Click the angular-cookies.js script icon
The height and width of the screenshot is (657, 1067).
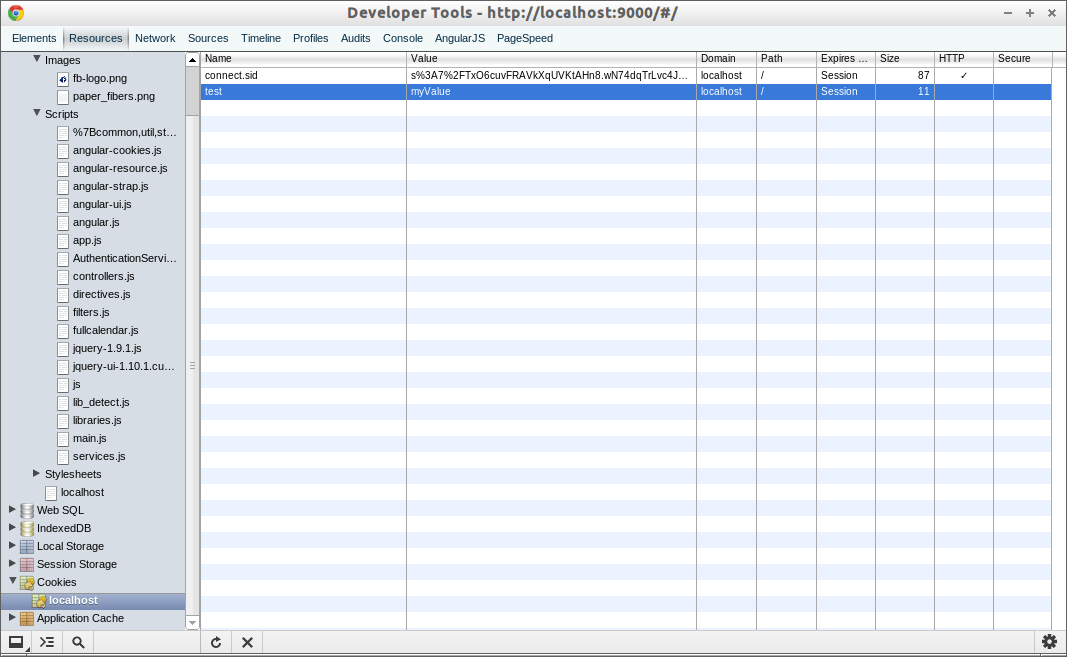pyautogui.click(x=63, y=150)
